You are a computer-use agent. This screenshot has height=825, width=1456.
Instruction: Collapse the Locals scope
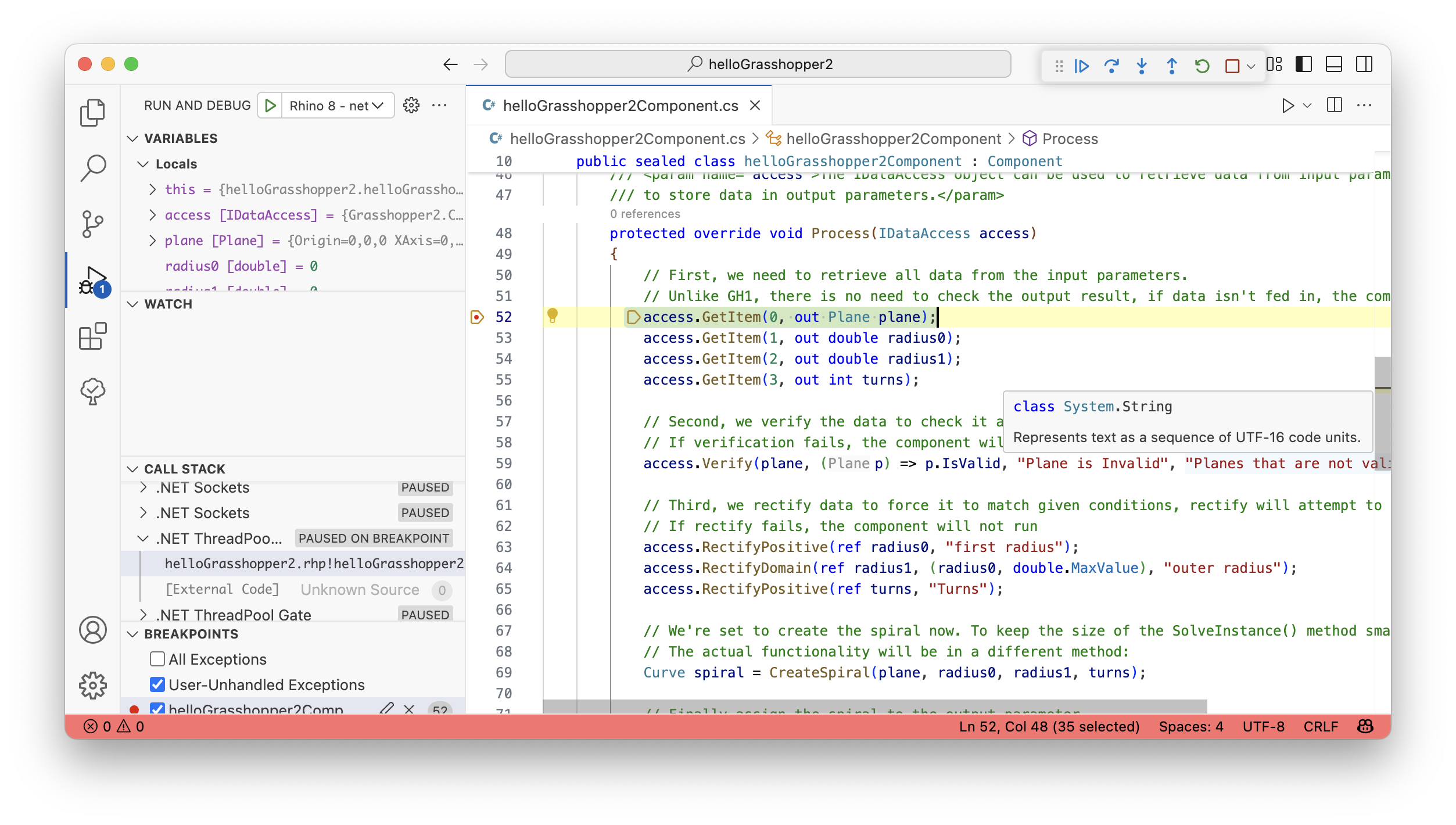coord(143,164)
